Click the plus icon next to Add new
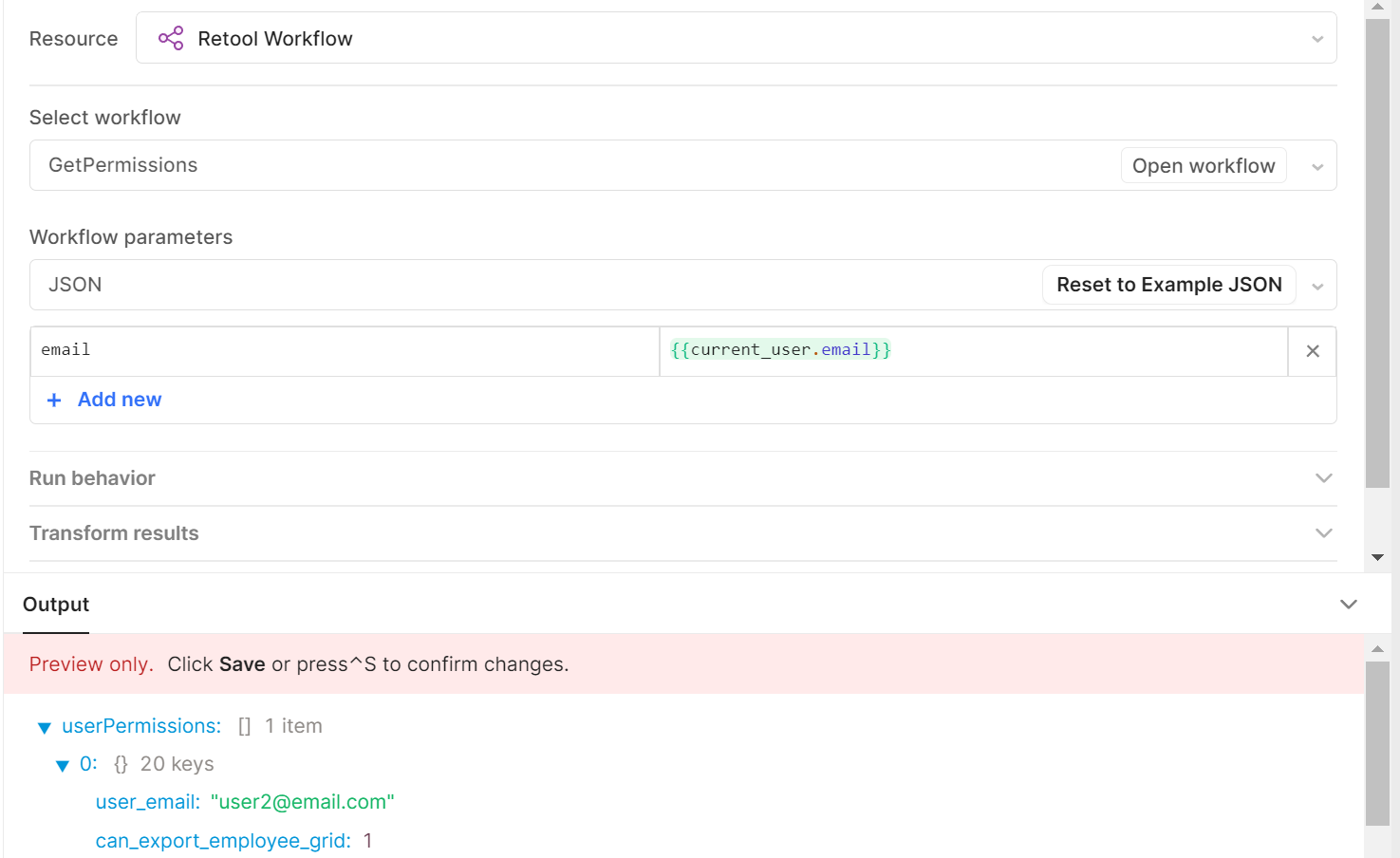This screenshot has height=858, width=1400. [x=54, y=401]
